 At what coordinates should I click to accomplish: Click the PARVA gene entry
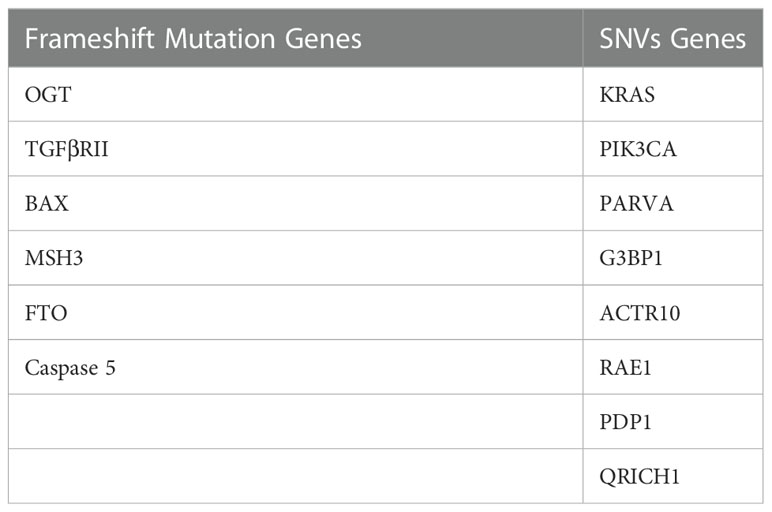pos(636,203)
